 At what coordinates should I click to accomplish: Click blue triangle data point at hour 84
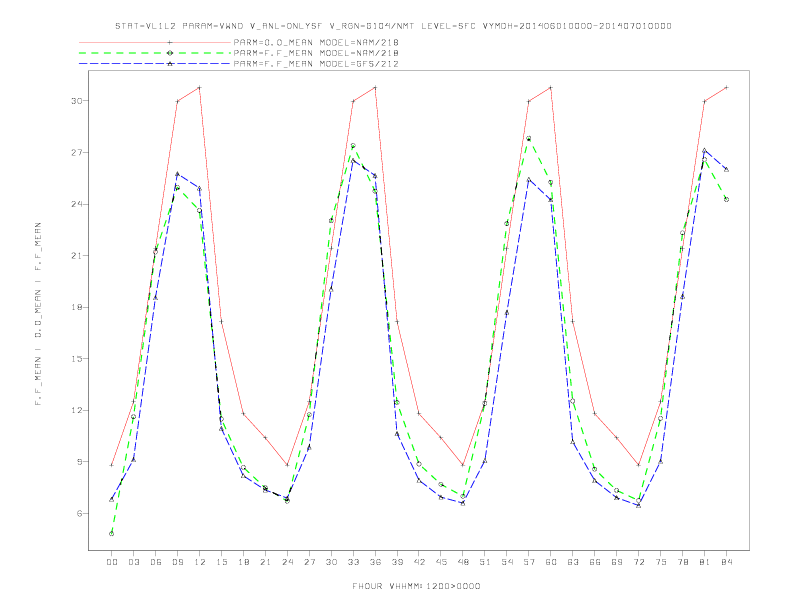click(726, 170)
